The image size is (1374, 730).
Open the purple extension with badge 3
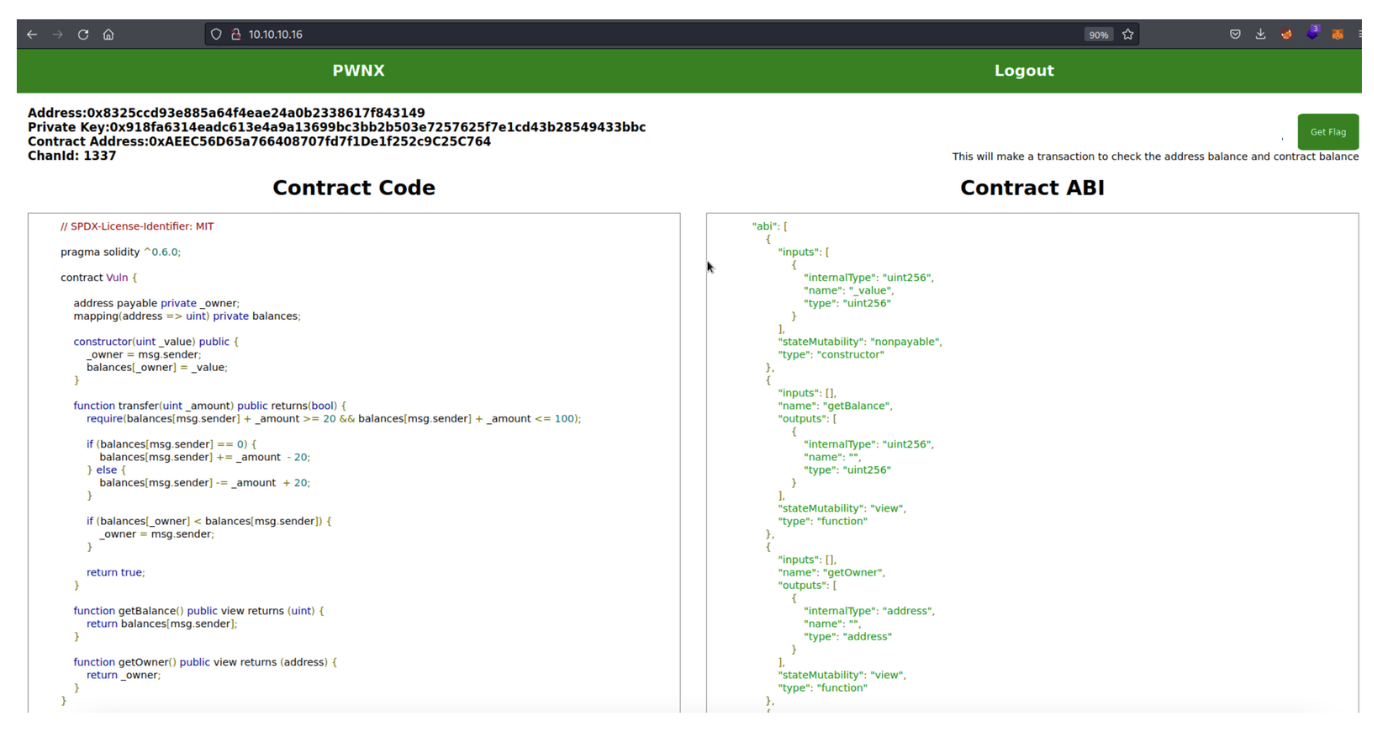tap(1313, 33)
